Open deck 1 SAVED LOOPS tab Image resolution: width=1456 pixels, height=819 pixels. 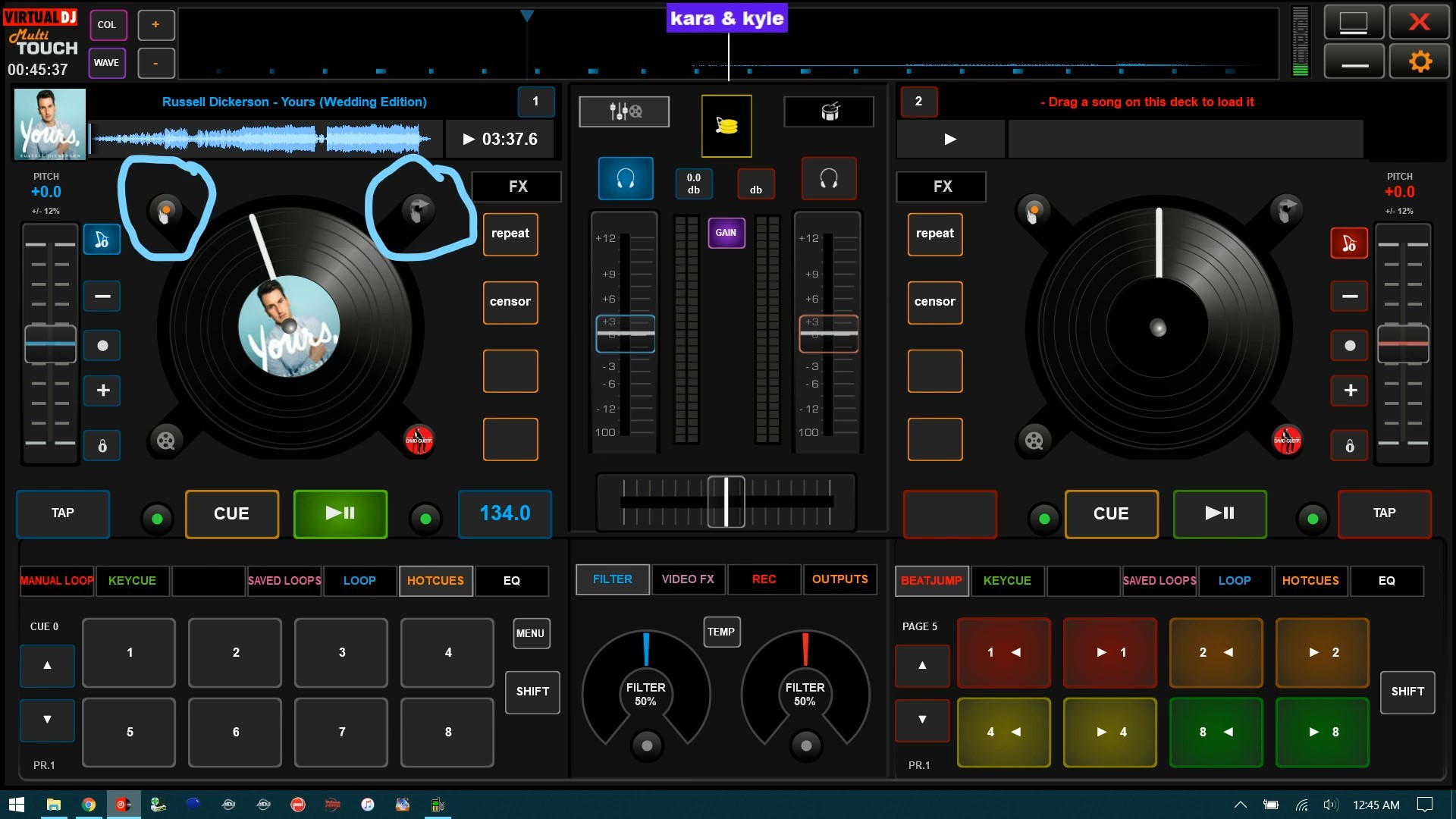pos(284,581)
